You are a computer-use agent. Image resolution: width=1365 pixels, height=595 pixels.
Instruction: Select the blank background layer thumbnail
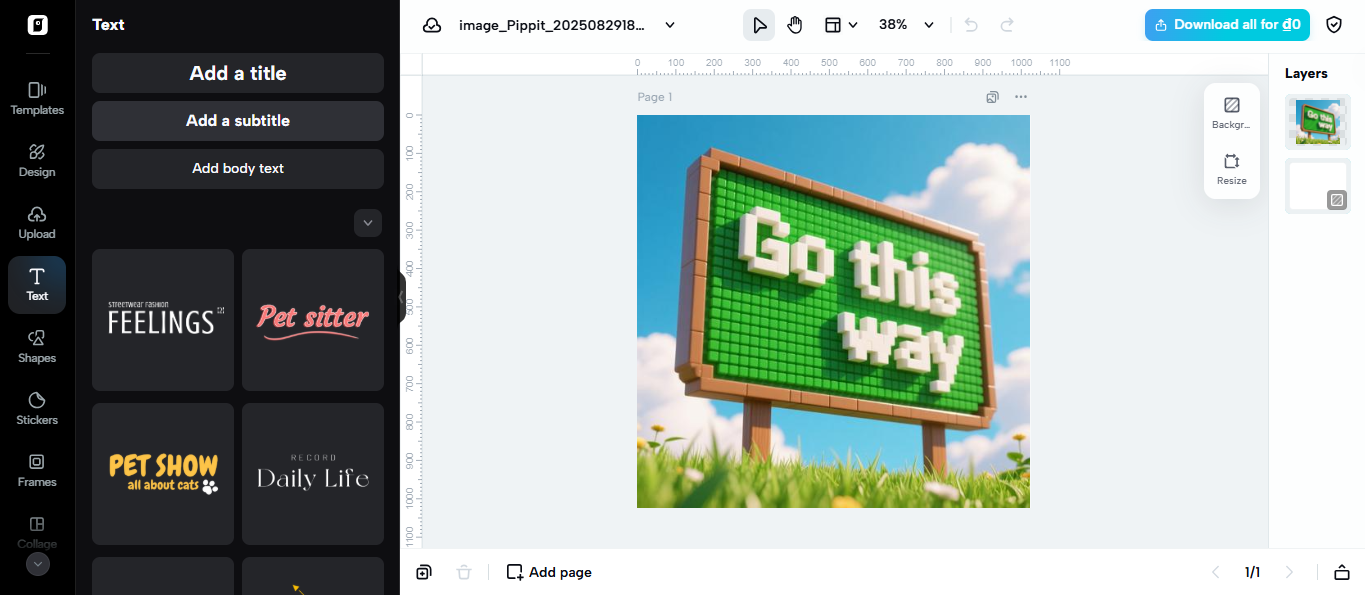tap(1317, 186)
